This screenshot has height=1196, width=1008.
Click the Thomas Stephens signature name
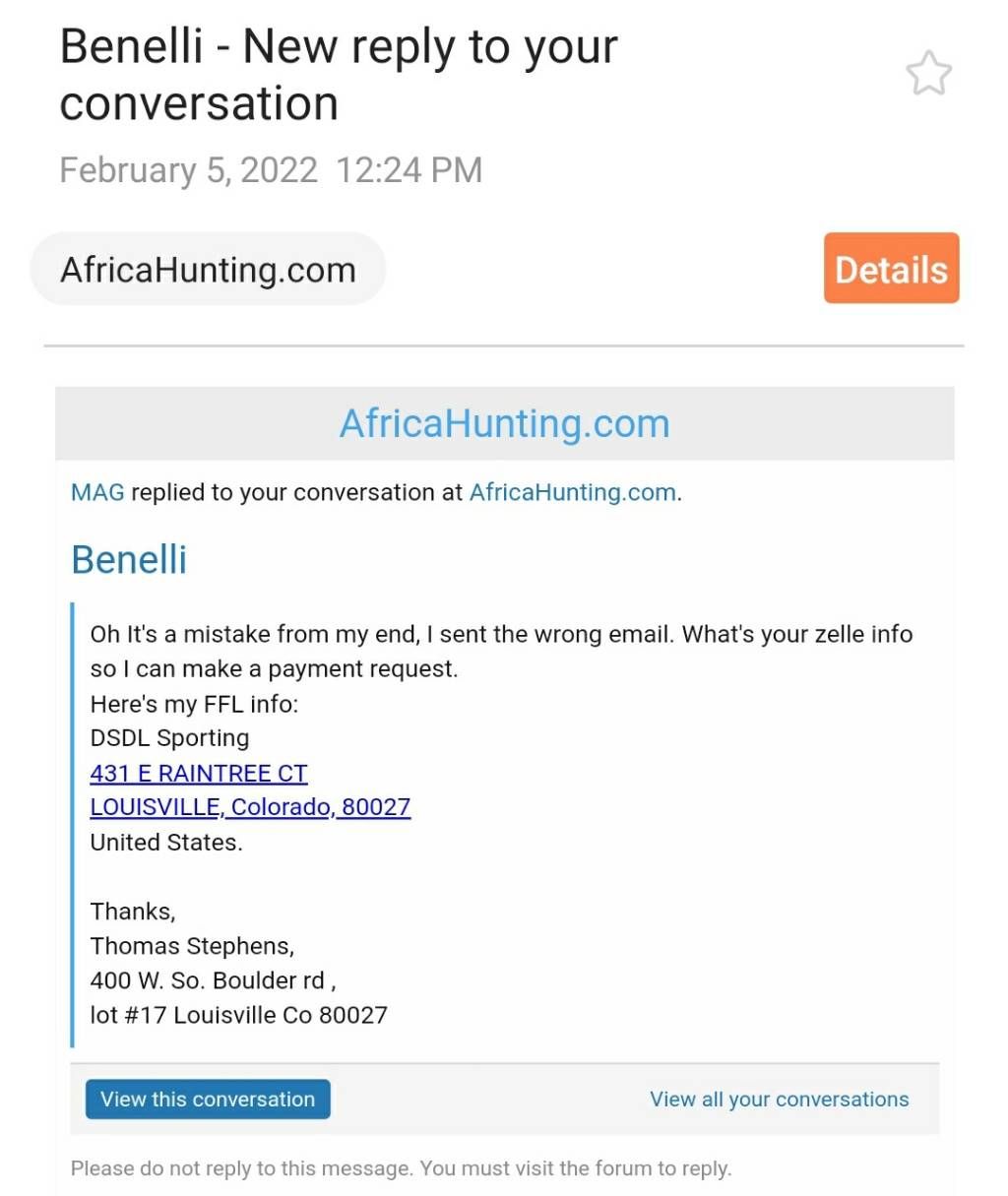192,946
